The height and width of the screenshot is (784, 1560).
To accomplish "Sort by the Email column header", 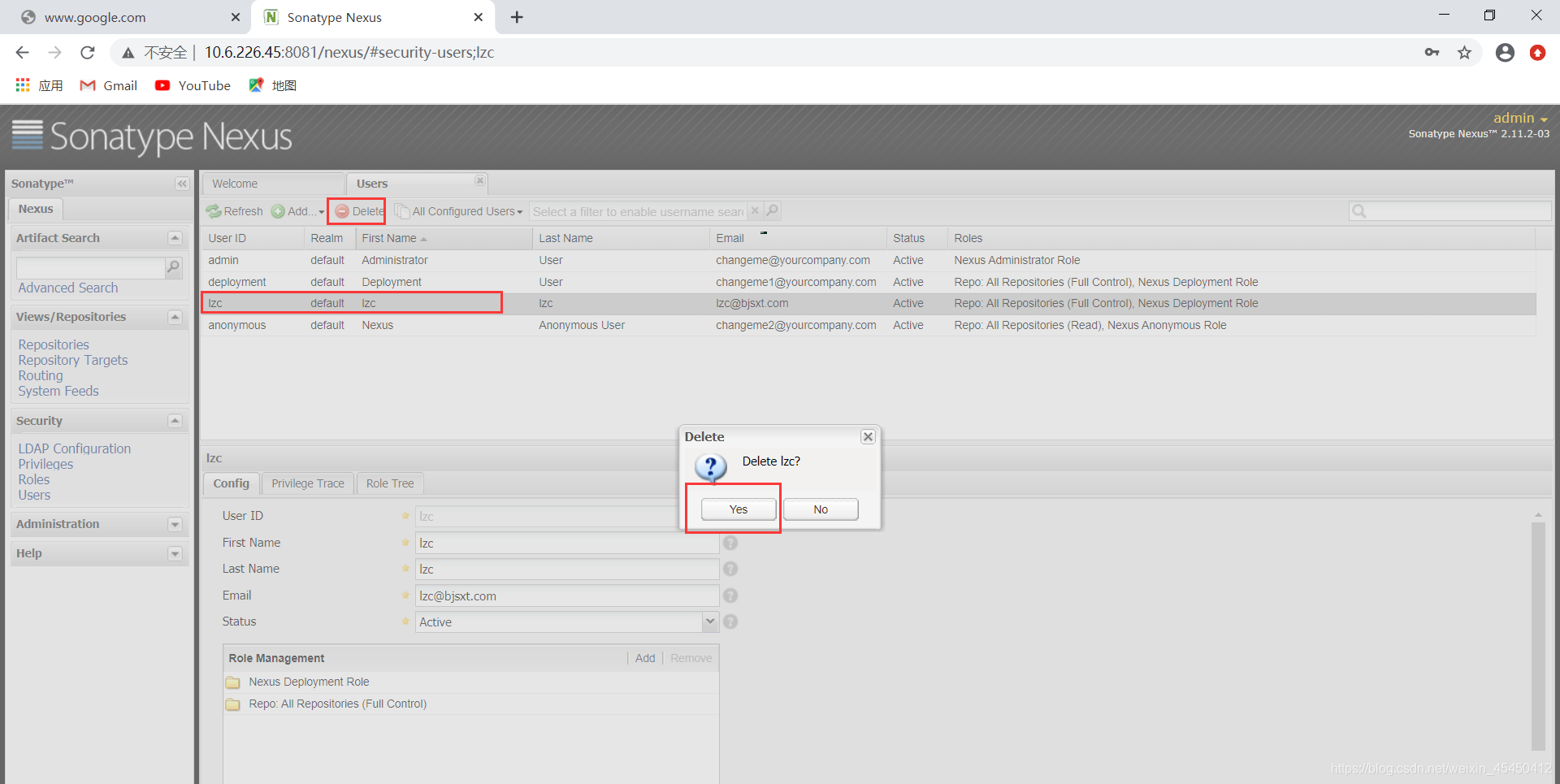I will coord(798,238).
